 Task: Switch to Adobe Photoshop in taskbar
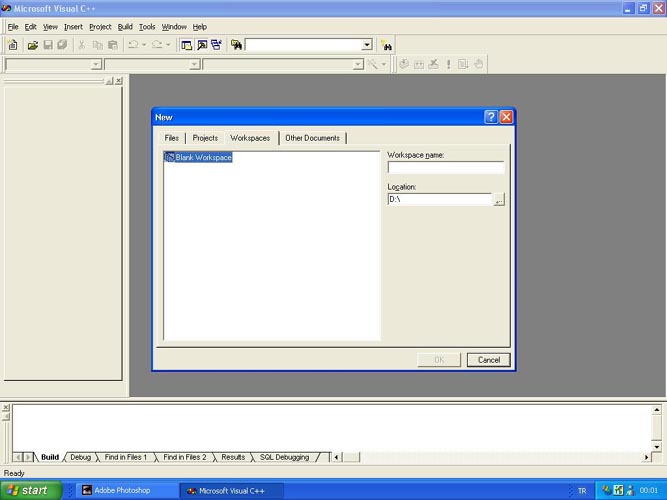(125, 491)
